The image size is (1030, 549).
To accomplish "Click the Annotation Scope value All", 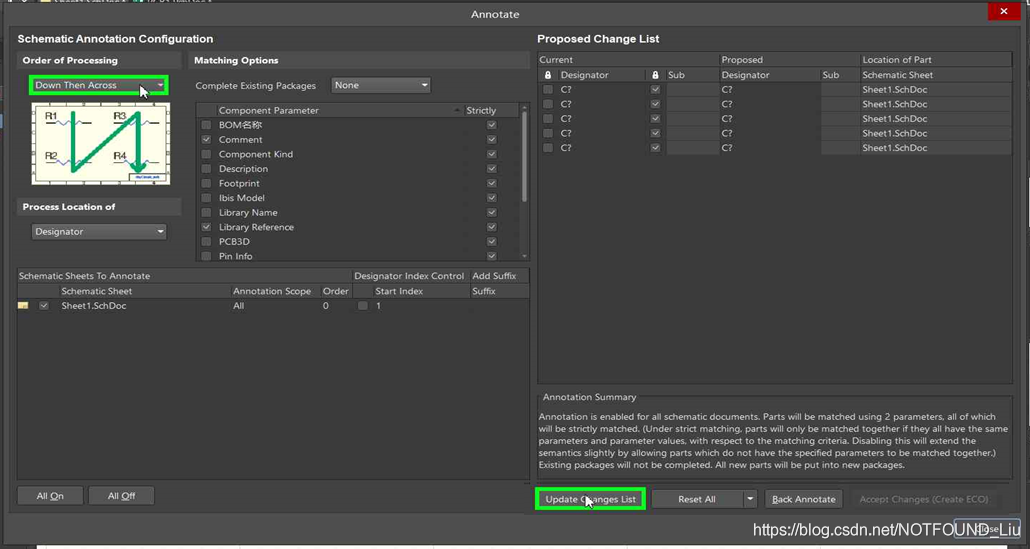I will click(x=238, y=306).
